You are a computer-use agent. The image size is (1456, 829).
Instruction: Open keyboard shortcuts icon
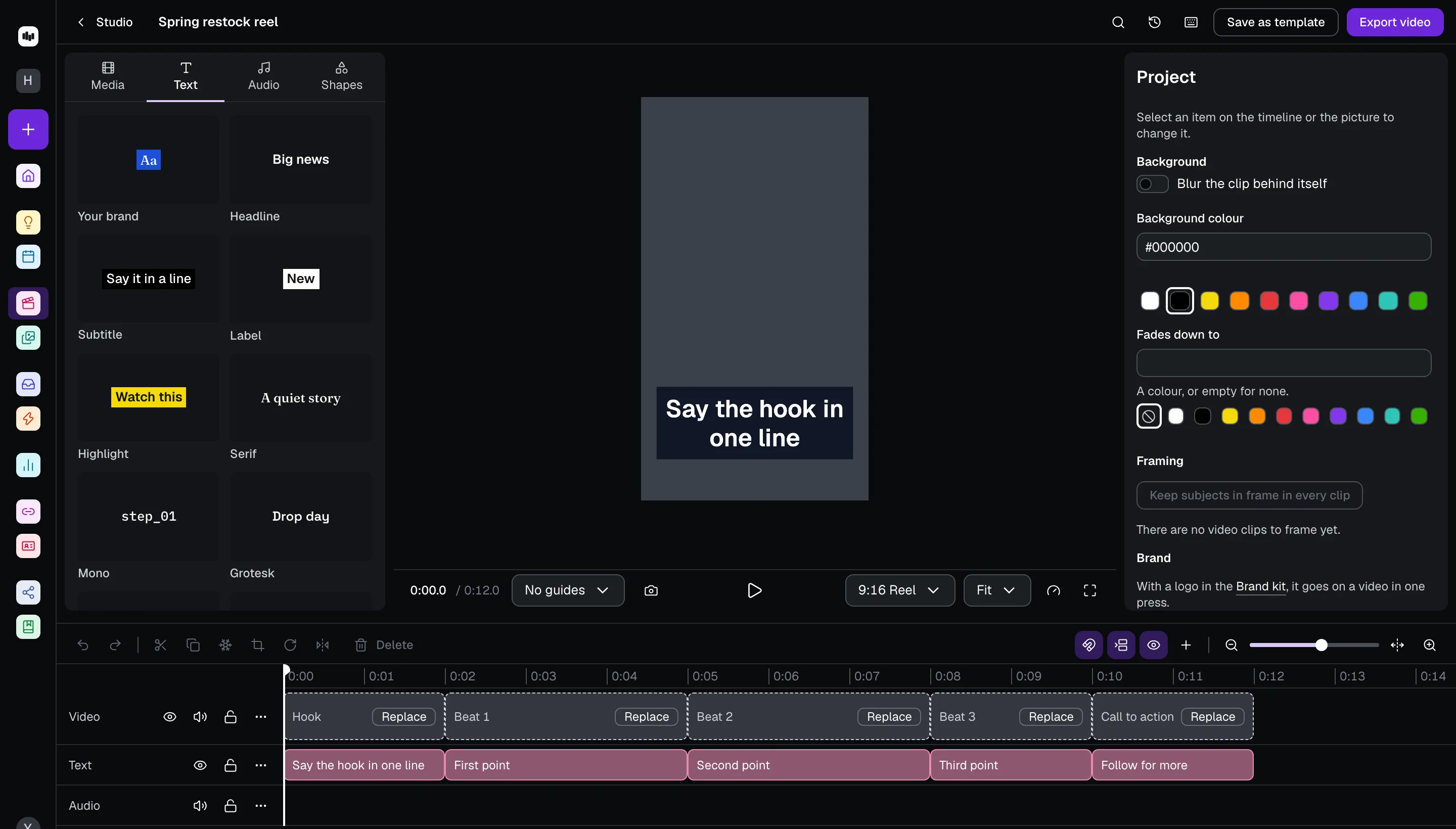(x=1191, y=22)
